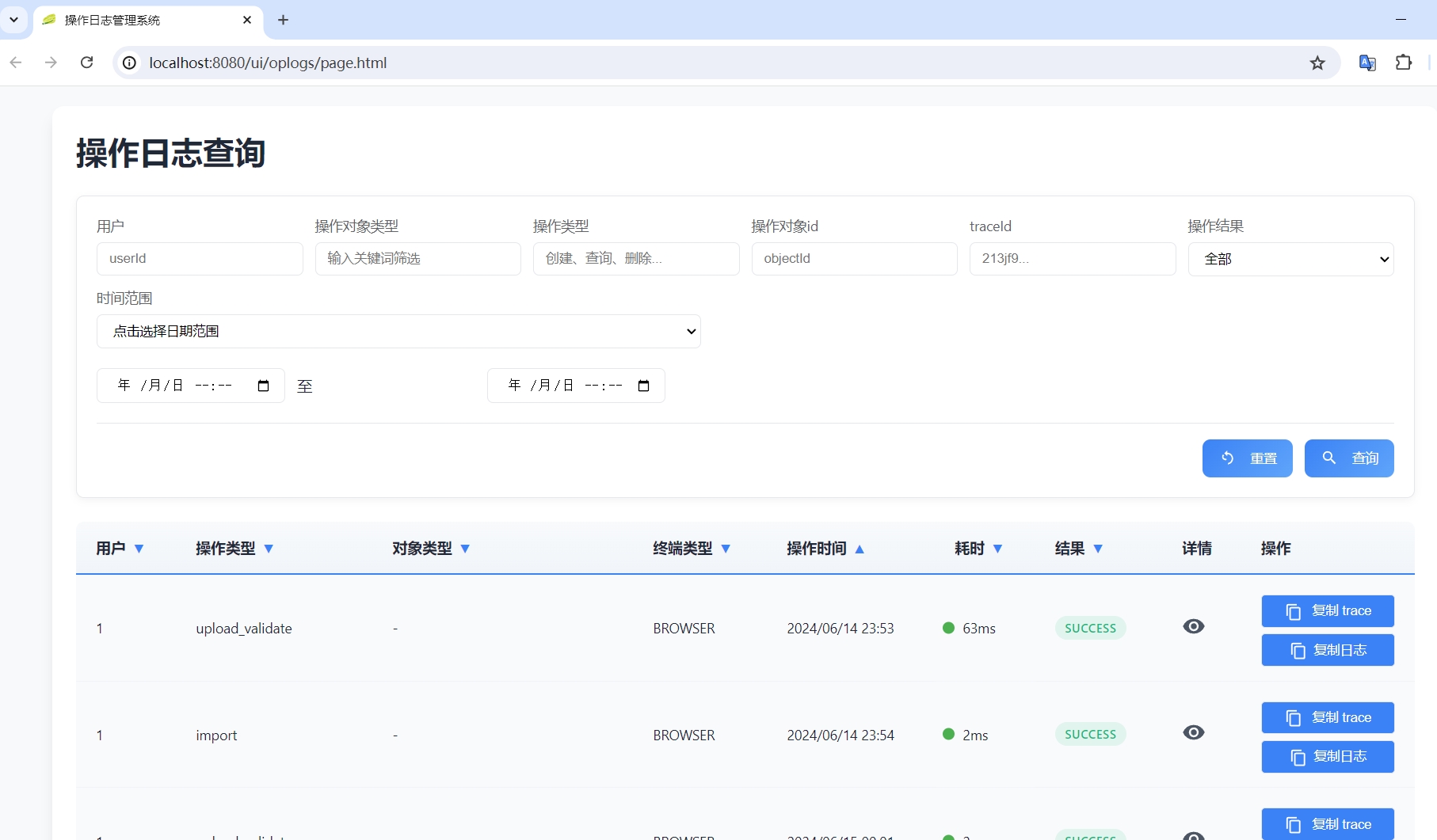The height and width of the screenshot is (840, 1437).
Task: Copy trace for import row
Action: click(1328, 717)
